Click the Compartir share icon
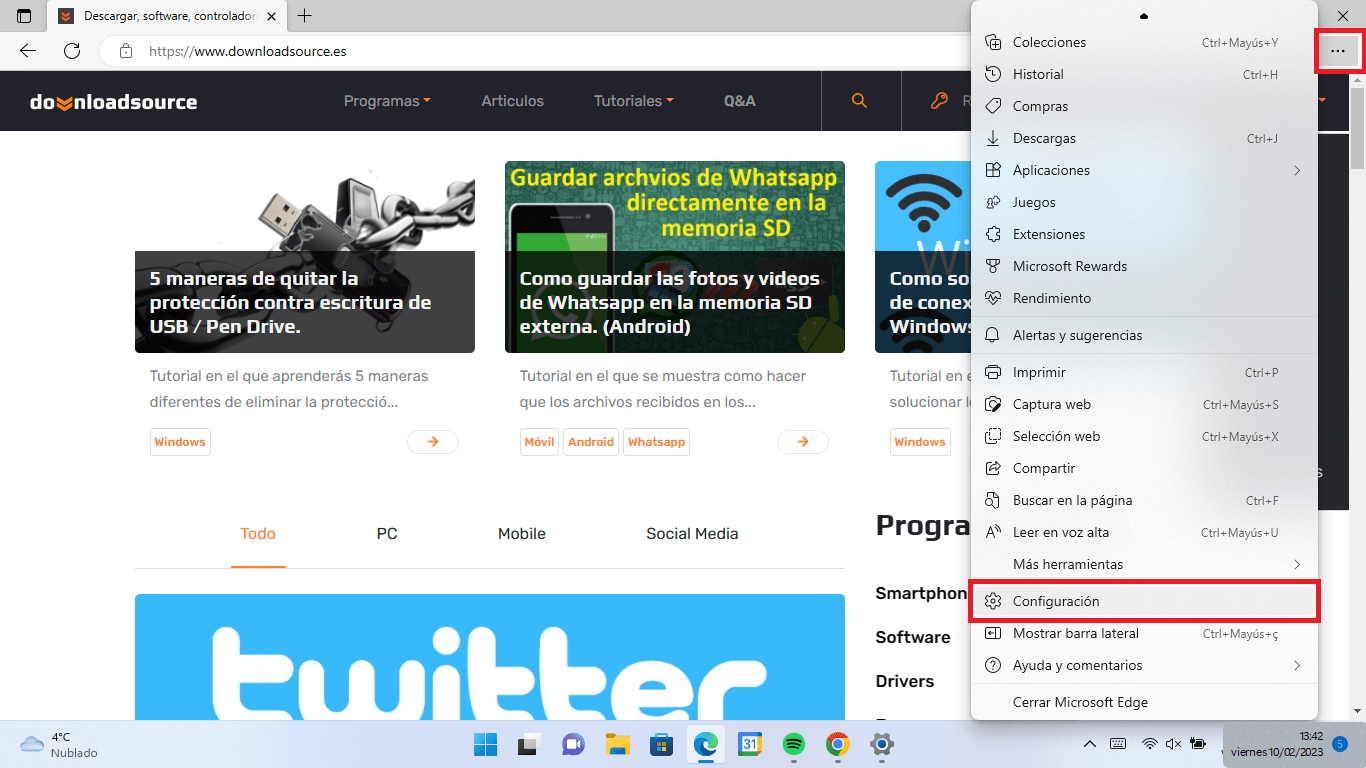 point(993,468)
